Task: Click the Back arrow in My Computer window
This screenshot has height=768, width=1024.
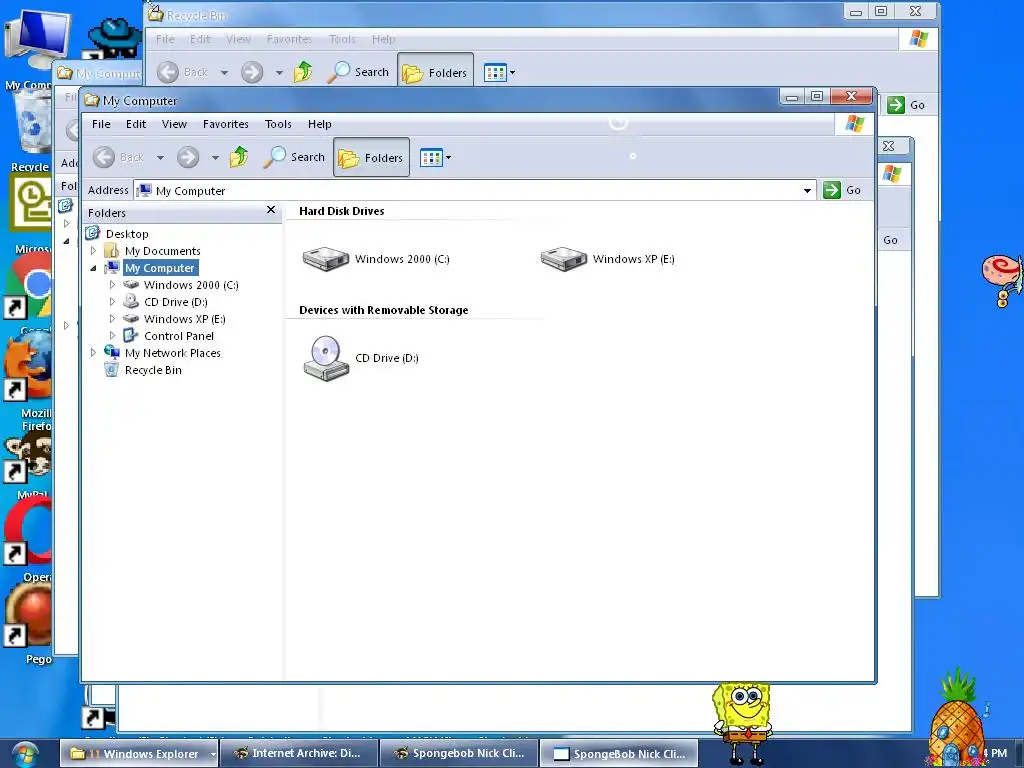Action: tap(104, 157)
